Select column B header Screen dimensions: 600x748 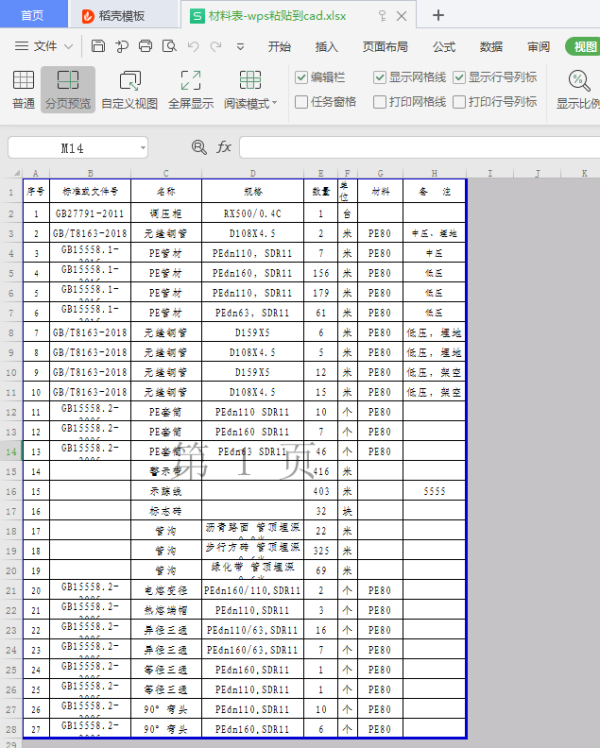click(90, 173)
